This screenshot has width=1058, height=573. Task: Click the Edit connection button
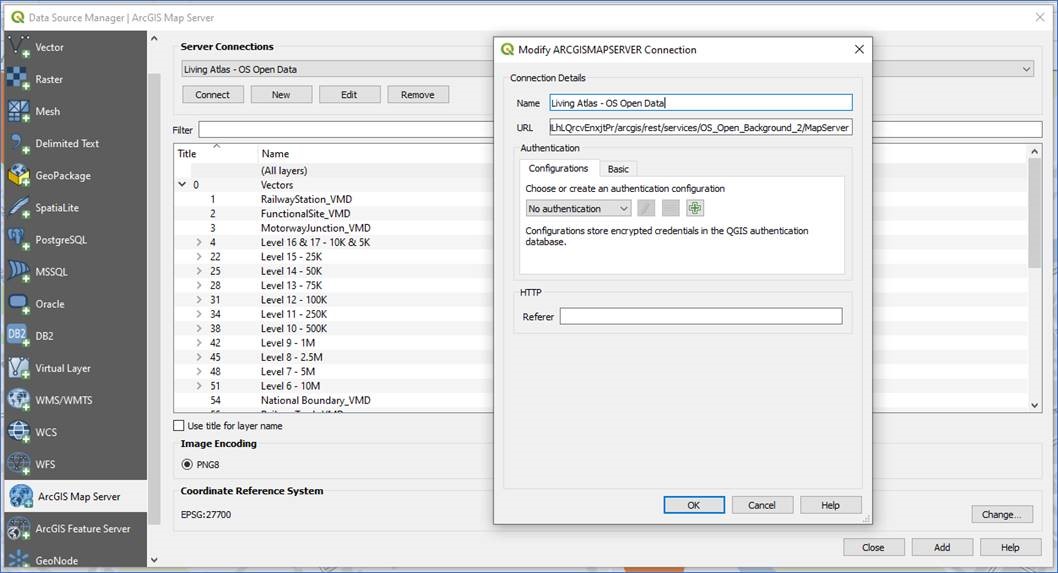pyautogui.click(x=350, y=94)
